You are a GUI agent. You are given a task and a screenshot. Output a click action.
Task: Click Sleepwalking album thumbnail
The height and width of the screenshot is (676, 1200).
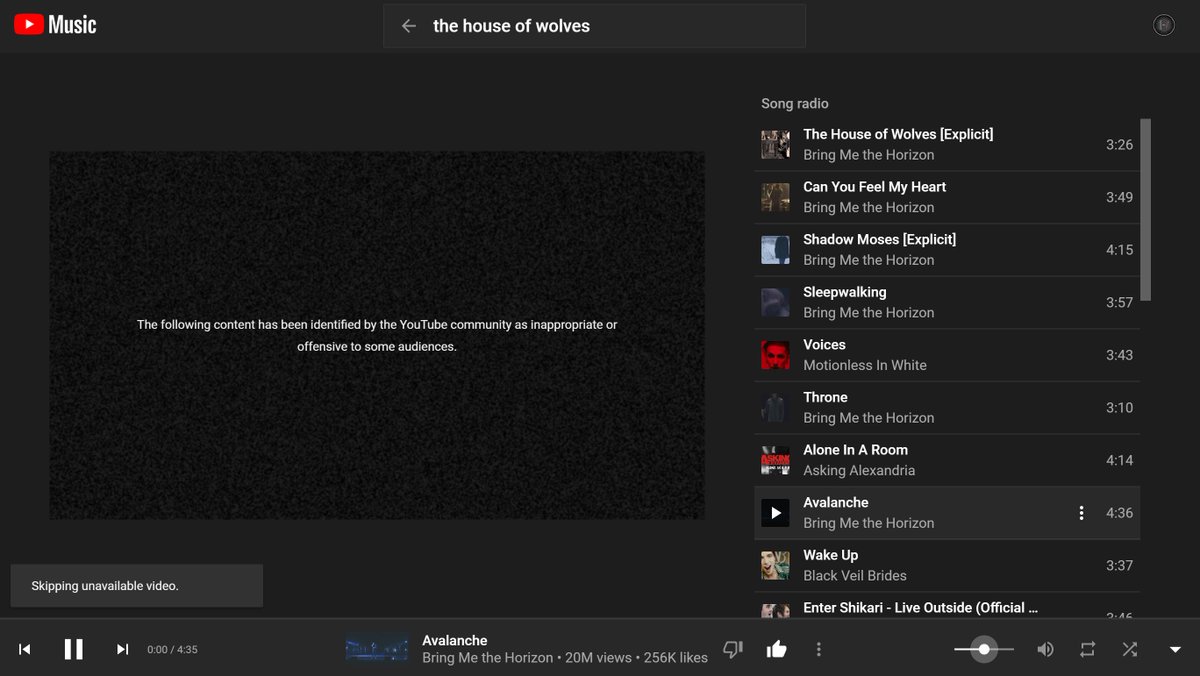click(x=775, y=302)
